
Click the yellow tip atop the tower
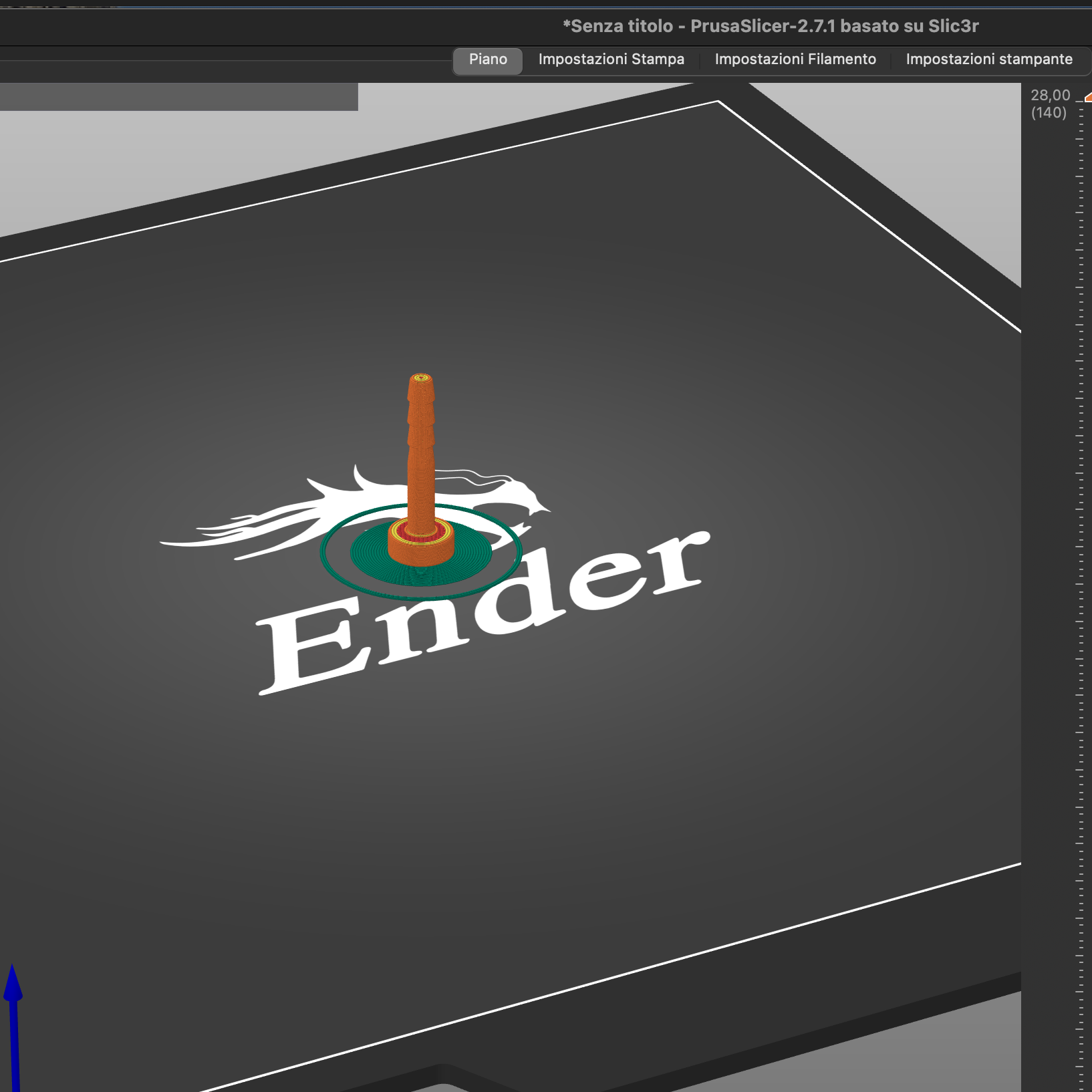click(420, 378)
